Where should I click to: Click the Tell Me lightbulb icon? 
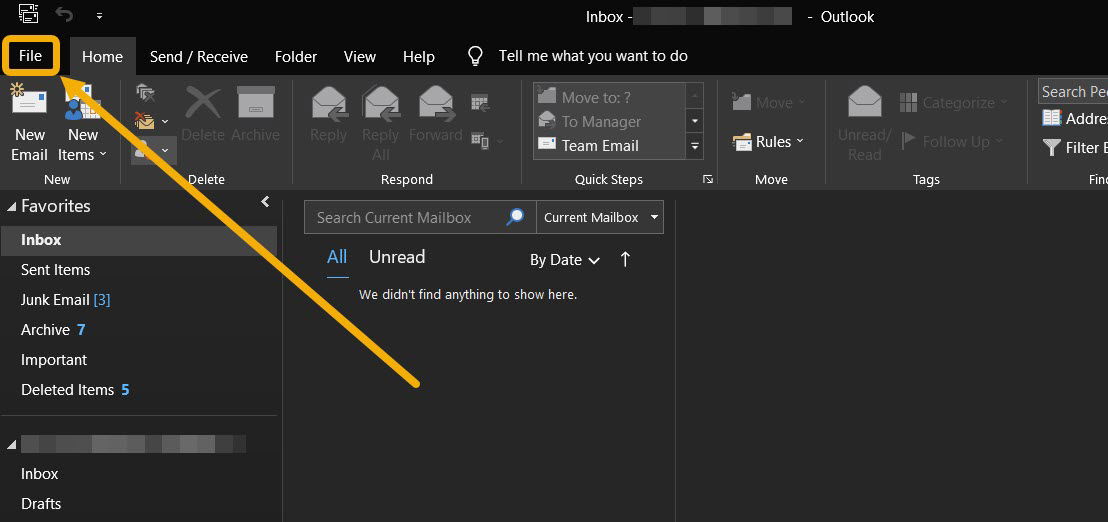pyautogui.click(x=476, y=56)
